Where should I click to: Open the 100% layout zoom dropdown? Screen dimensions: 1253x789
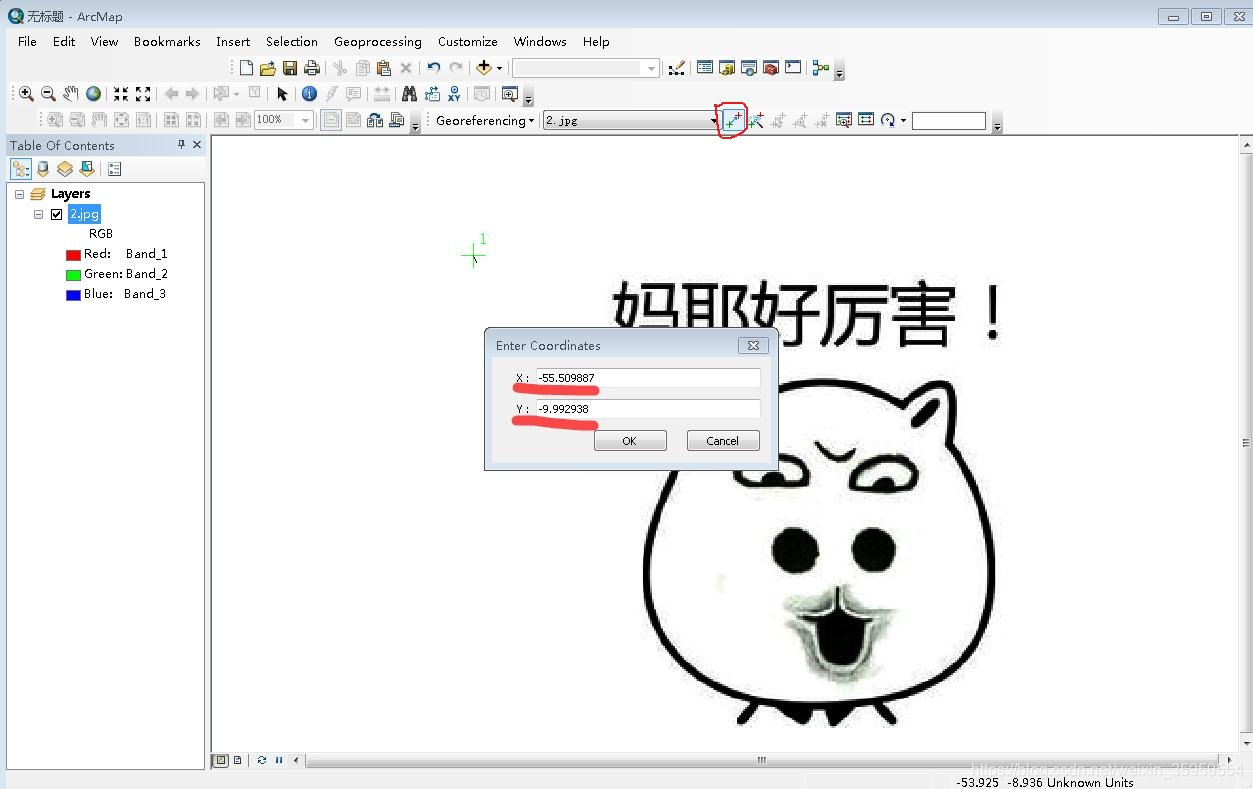(x=306, y=120)
